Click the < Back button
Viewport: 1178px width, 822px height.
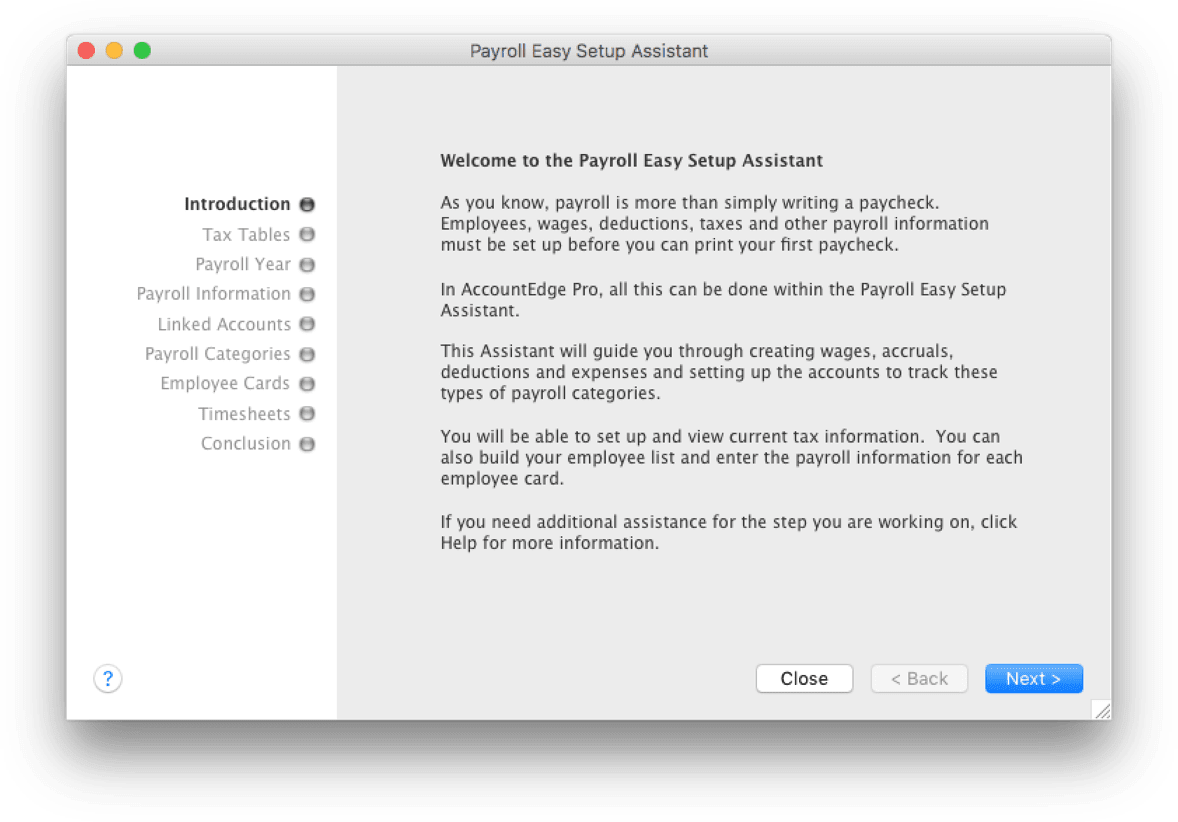click(919, 679)
